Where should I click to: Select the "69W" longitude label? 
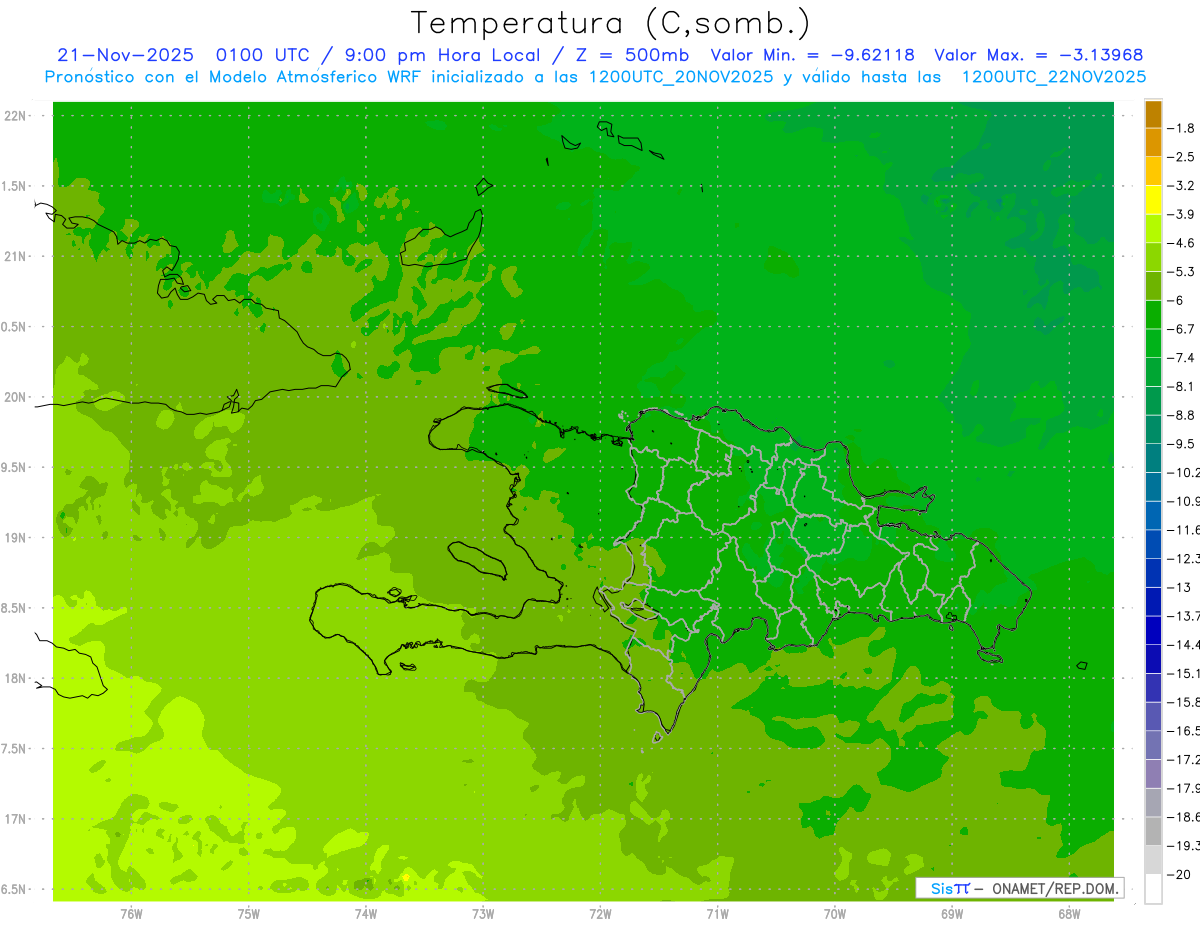(952, 914)
